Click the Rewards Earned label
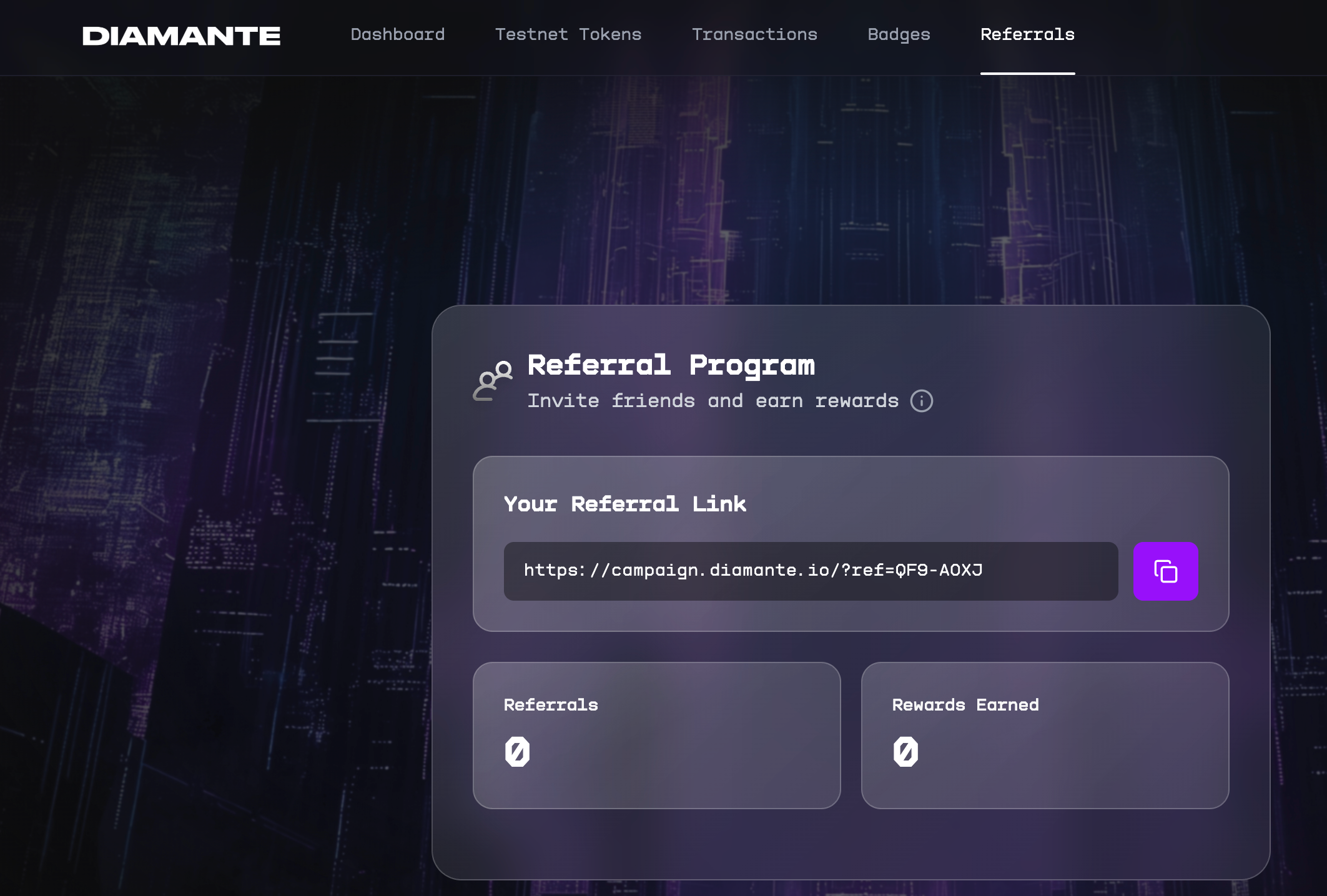 pyautogui.click(x=965, y=705)
